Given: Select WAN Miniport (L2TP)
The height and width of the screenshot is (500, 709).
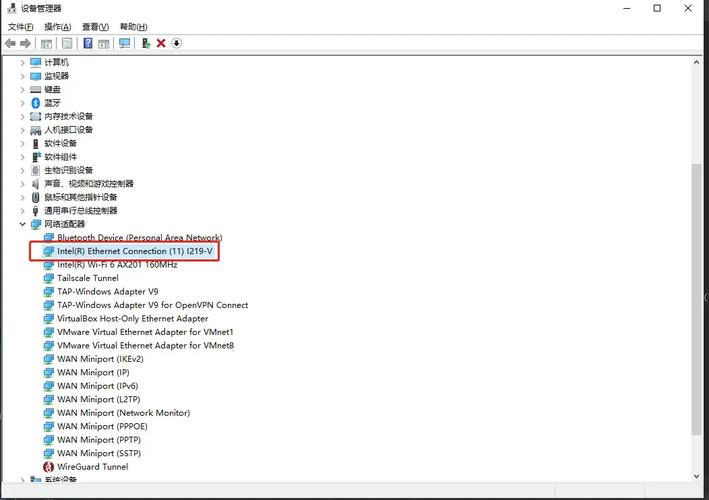Looking at the screenshot, I should click(x=98, y=400).
